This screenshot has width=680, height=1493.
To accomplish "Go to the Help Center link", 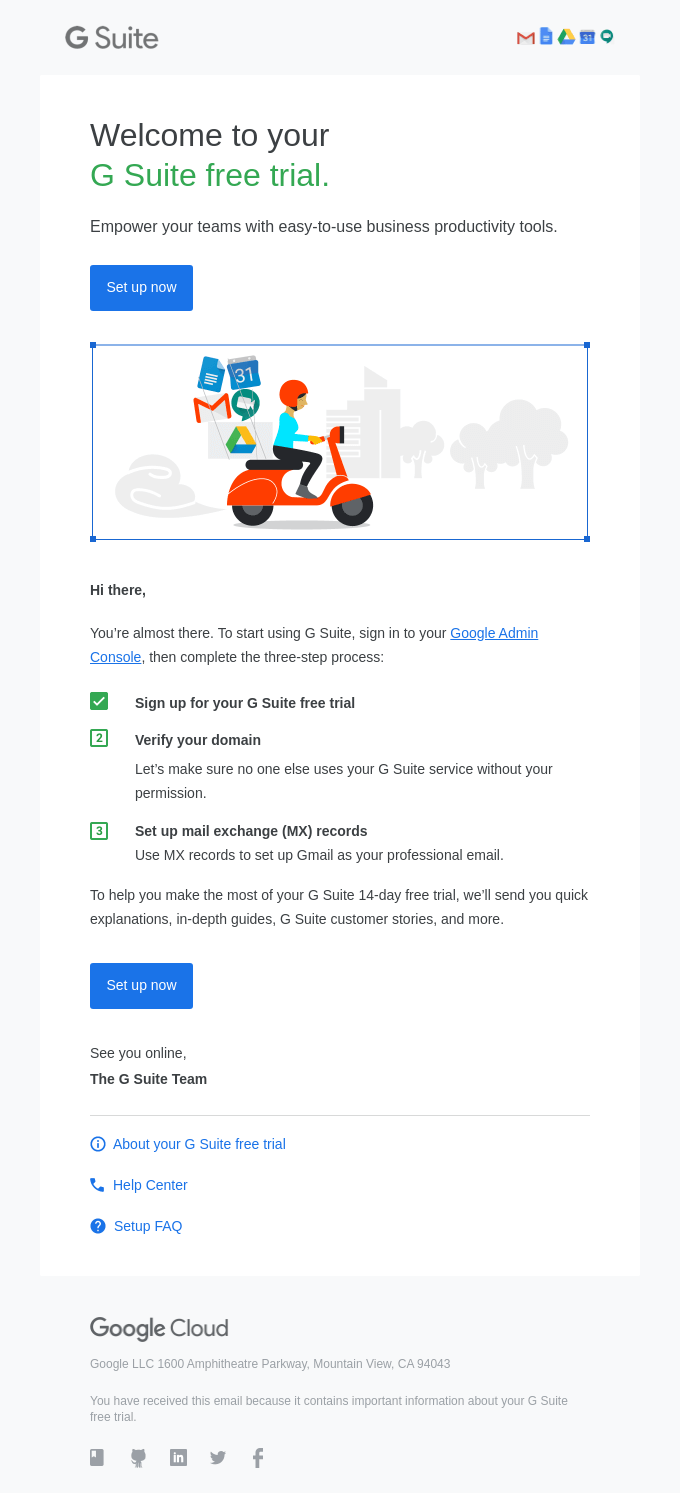I will coord(150,1185).
